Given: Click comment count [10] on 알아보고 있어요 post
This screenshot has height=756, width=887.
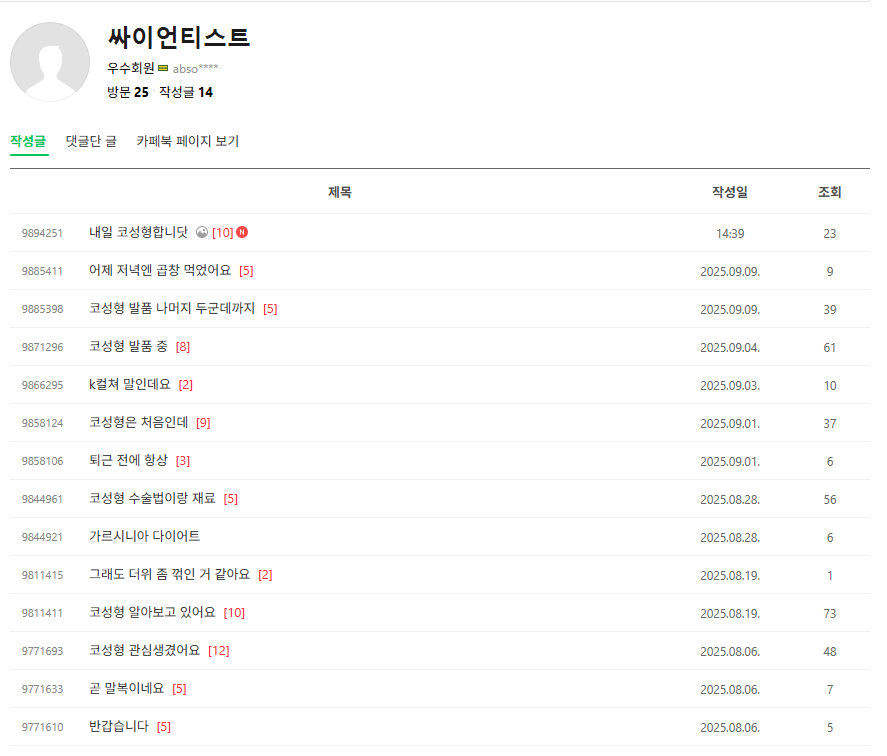Looking at the screenshot, I should (234, 613).
